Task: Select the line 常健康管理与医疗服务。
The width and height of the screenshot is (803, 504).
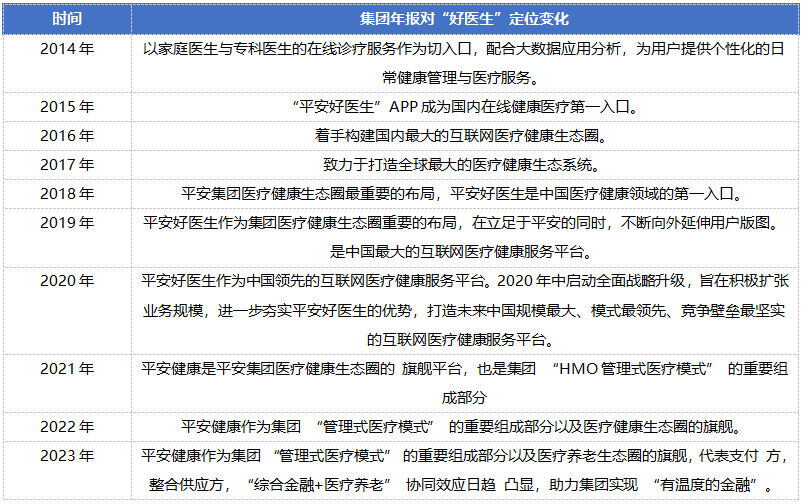Action: (461, 78)
